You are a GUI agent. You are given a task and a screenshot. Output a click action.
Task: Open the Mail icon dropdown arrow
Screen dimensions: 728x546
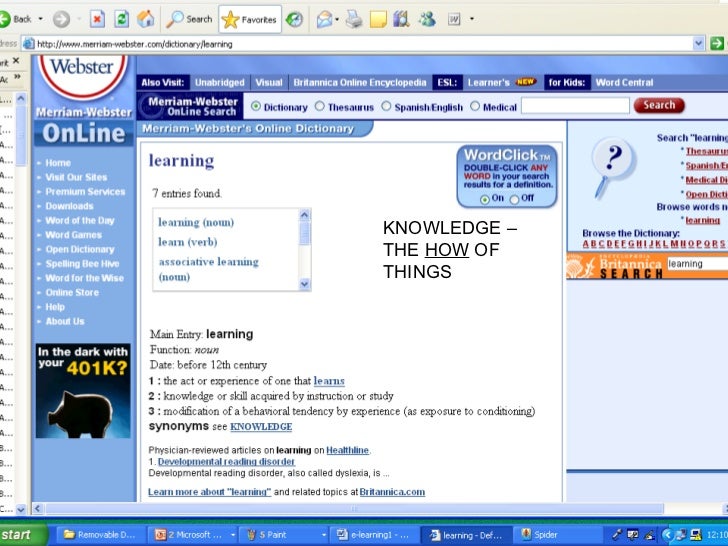pyautogui.click(x=337, y=20)
